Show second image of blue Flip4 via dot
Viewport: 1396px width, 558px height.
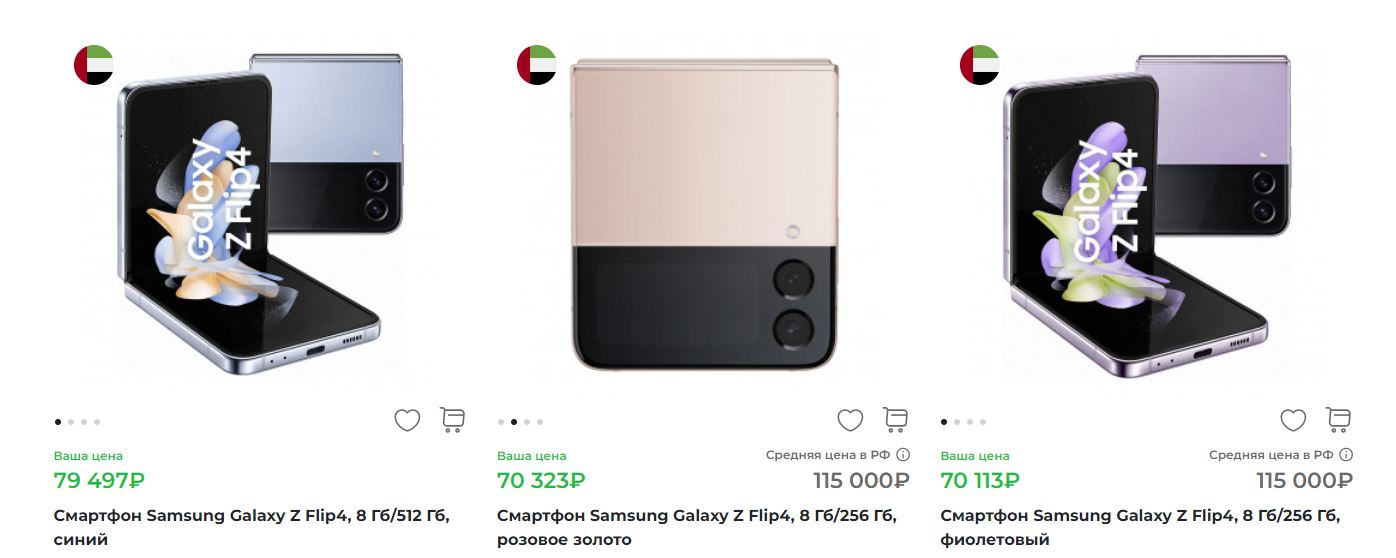[x=71, y=422]
